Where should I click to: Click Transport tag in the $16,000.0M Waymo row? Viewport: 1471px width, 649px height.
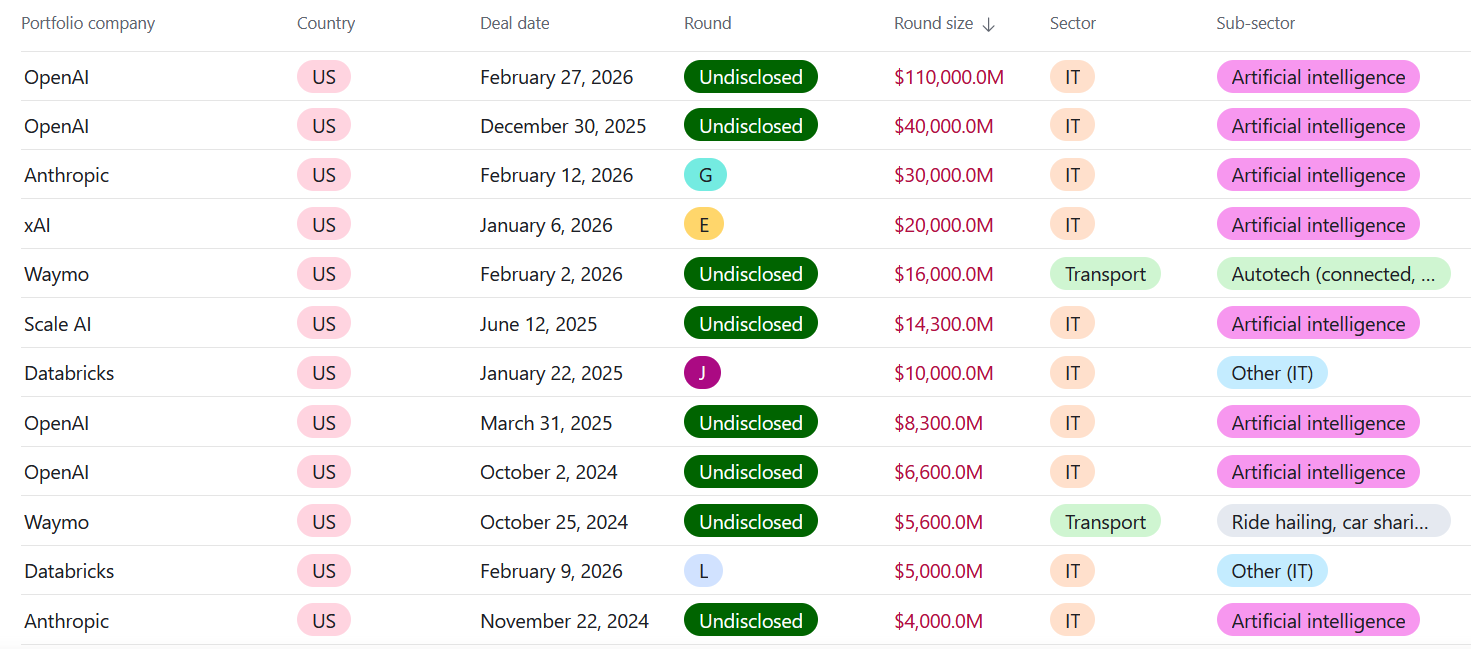click(1105, 274)
